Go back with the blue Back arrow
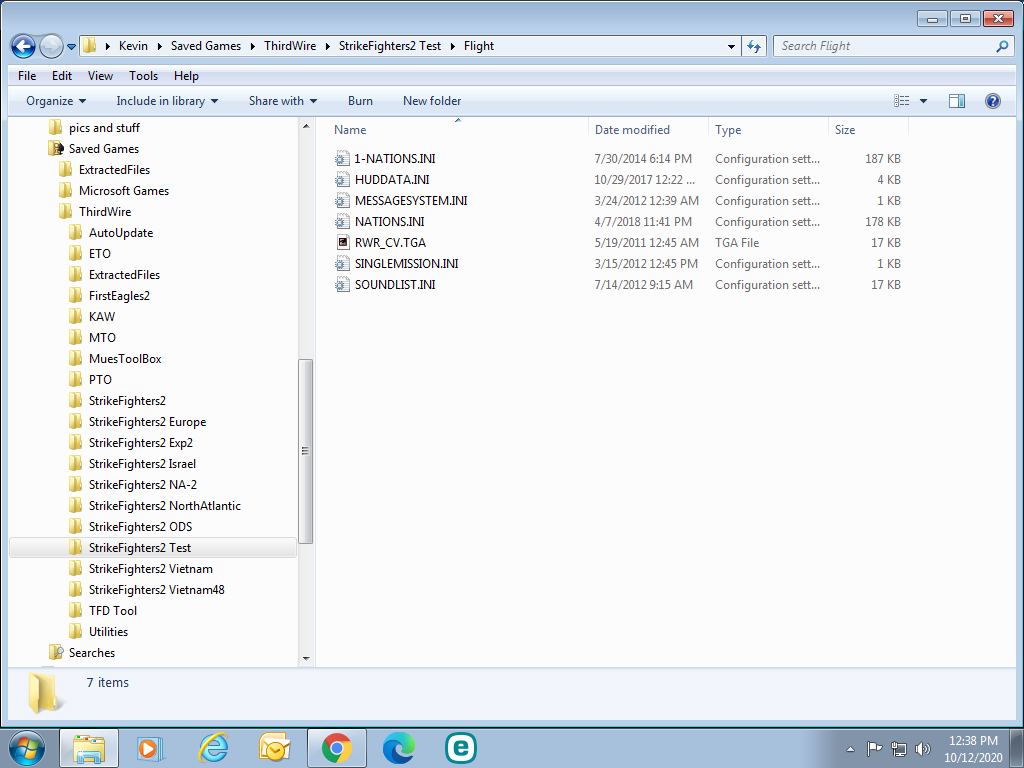Viewport: 1024px width, 768px height. coord(24,46)
